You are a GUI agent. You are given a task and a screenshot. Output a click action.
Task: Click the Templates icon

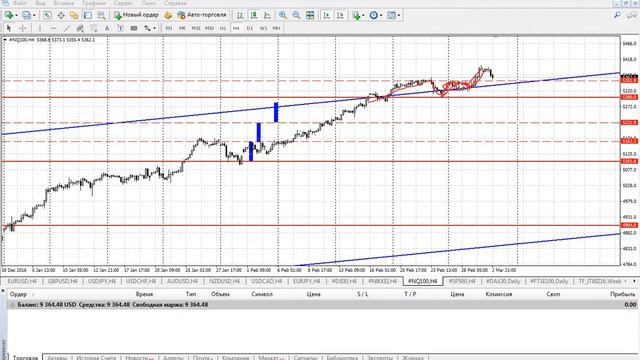[391, 16]
